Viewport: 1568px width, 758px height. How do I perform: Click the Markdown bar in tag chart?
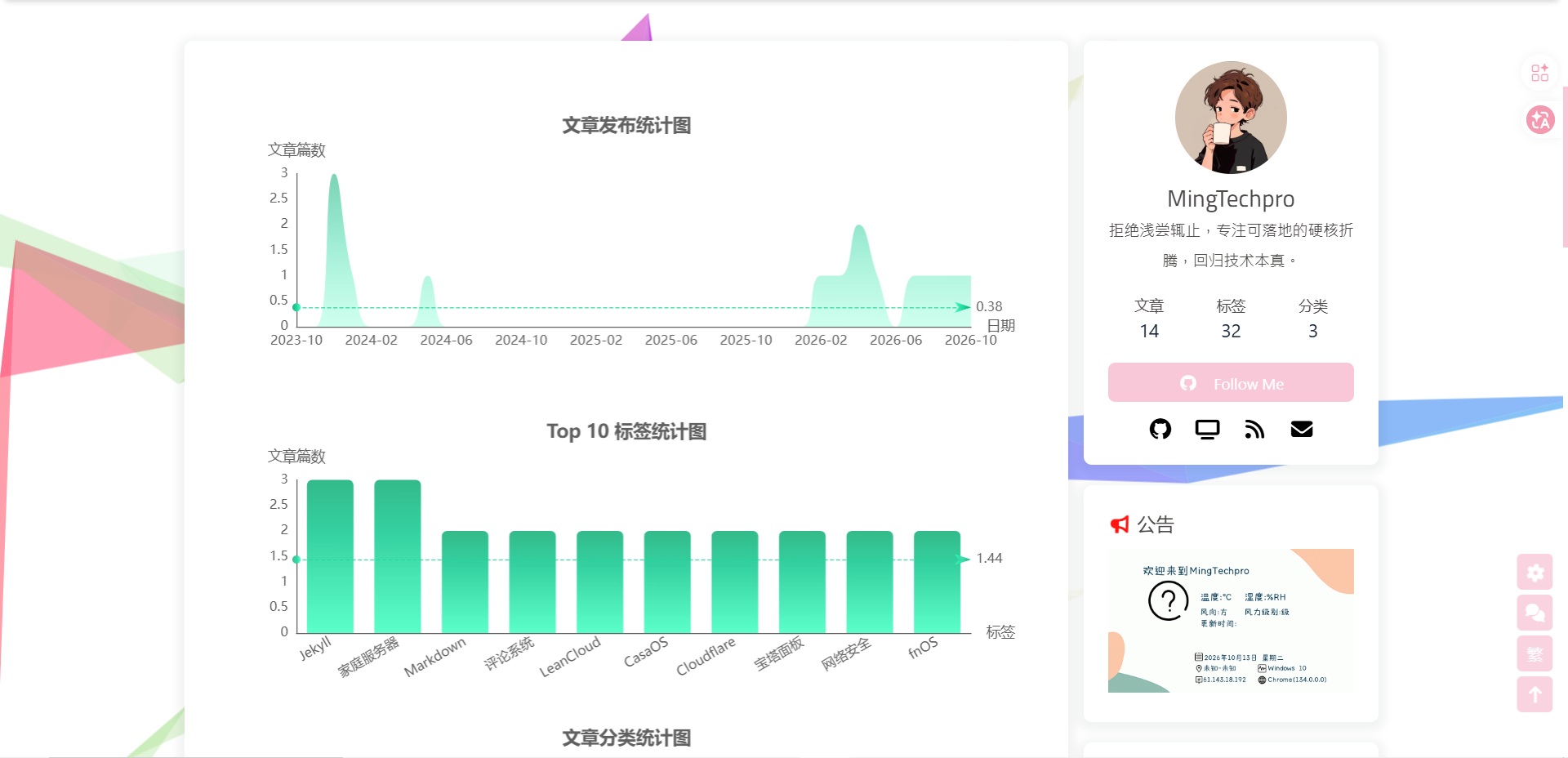465,582
